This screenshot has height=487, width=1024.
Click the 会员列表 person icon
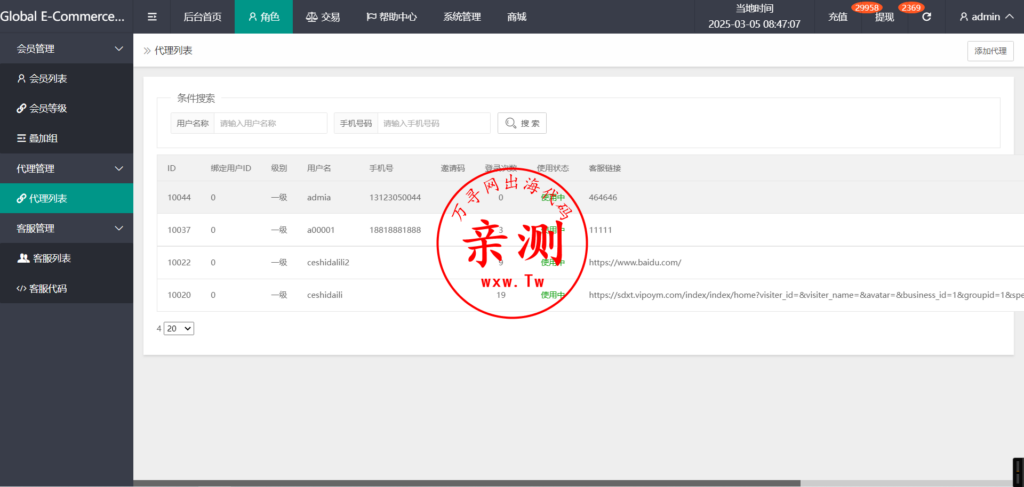pos(22,78)
